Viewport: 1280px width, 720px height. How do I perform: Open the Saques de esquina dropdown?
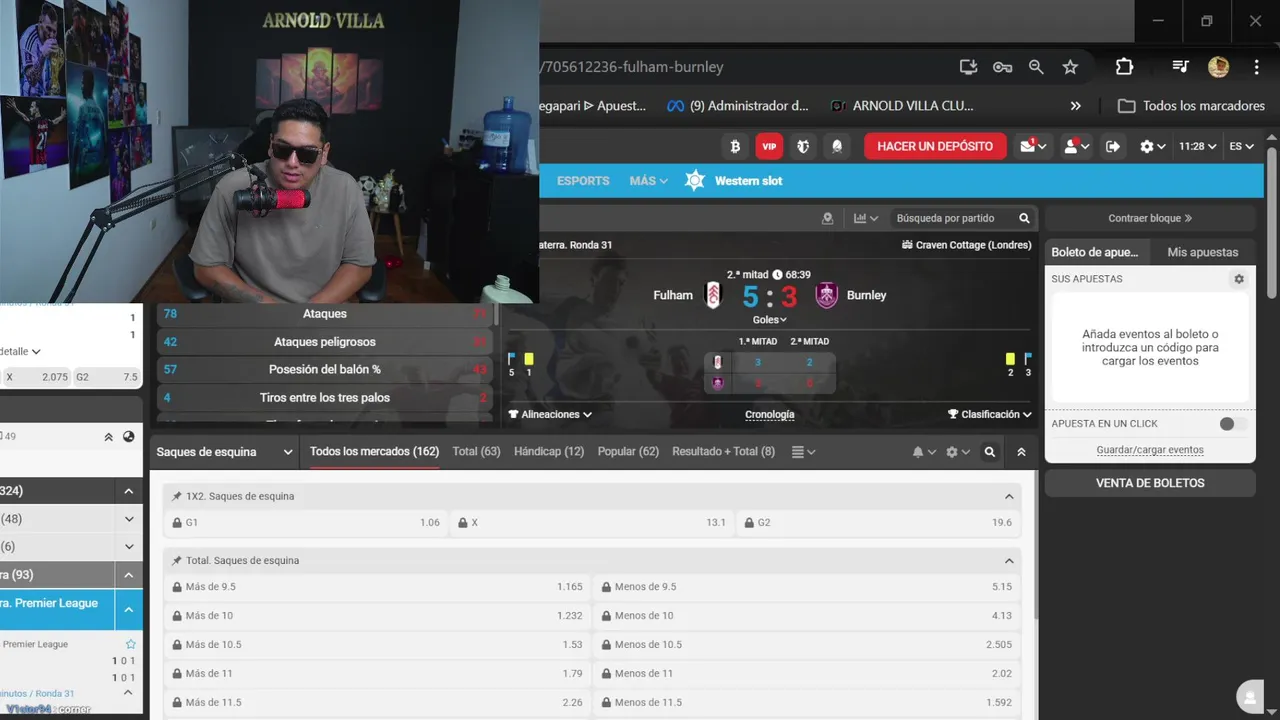(224, 452)
